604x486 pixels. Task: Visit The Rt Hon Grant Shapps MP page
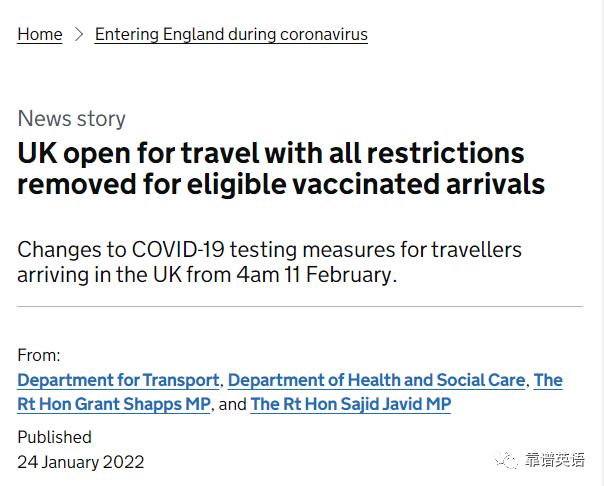click(x=114, y=404)
